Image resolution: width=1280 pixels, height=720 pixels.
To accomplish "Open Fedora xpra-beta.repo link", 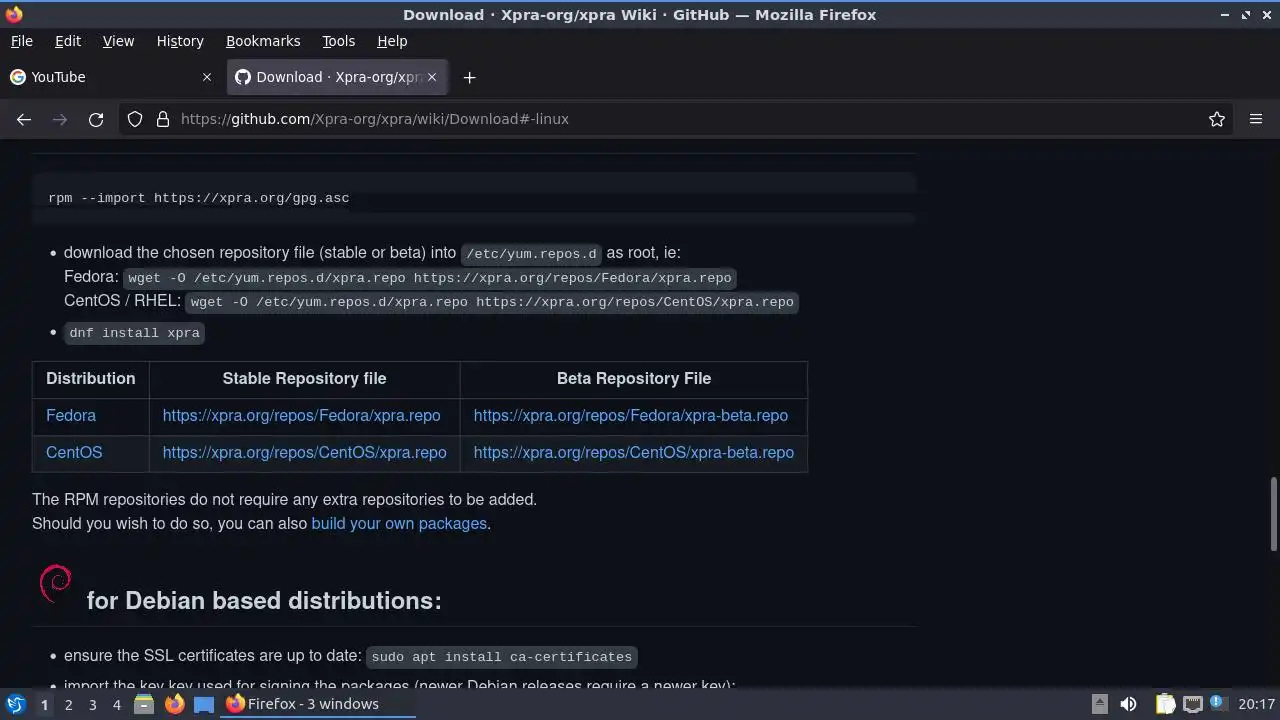I will pyautogui.click(x=631, y=416).
